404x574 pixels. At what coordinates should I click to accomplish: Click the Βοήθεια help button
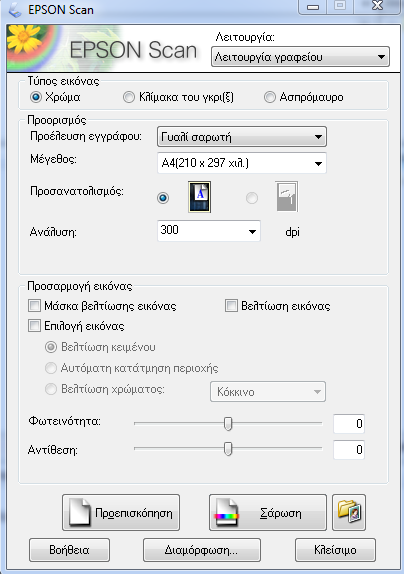70,550
